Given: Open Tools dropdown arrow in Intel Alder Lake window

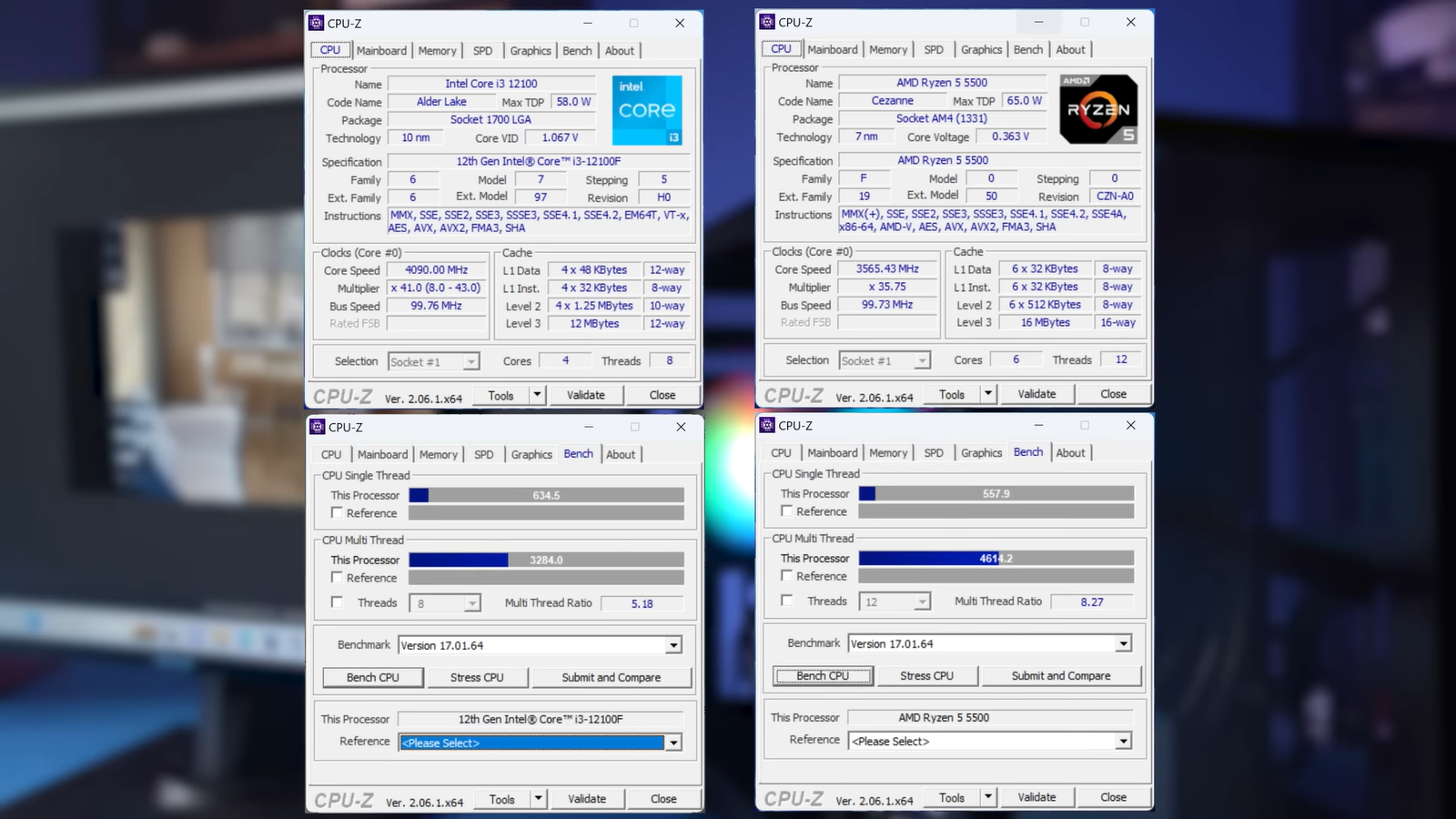Looking at the screenshot, I should point(538,395).
